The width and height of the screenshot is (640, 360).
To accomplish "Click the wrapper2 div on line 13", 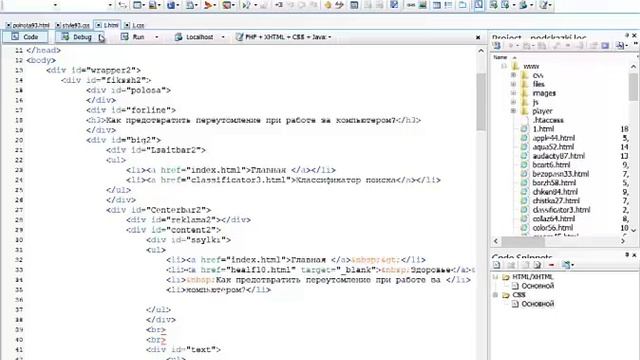I will (x=93, y=70).
